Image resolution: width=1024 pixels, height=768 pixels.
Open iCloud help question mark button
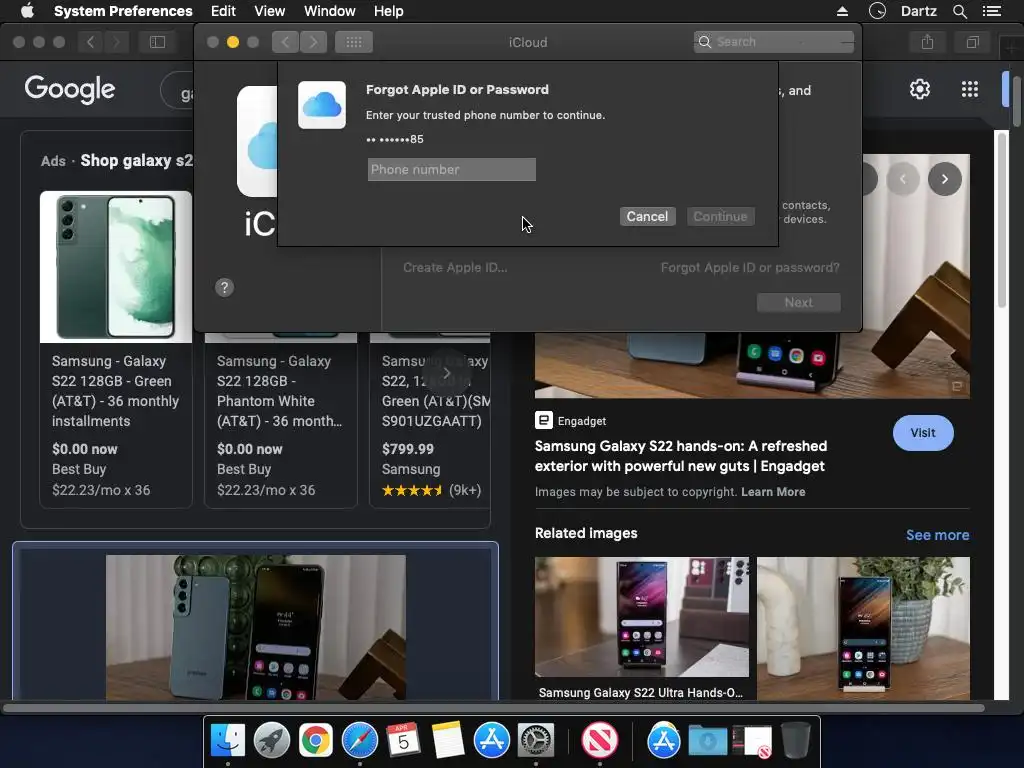point(224,287)
